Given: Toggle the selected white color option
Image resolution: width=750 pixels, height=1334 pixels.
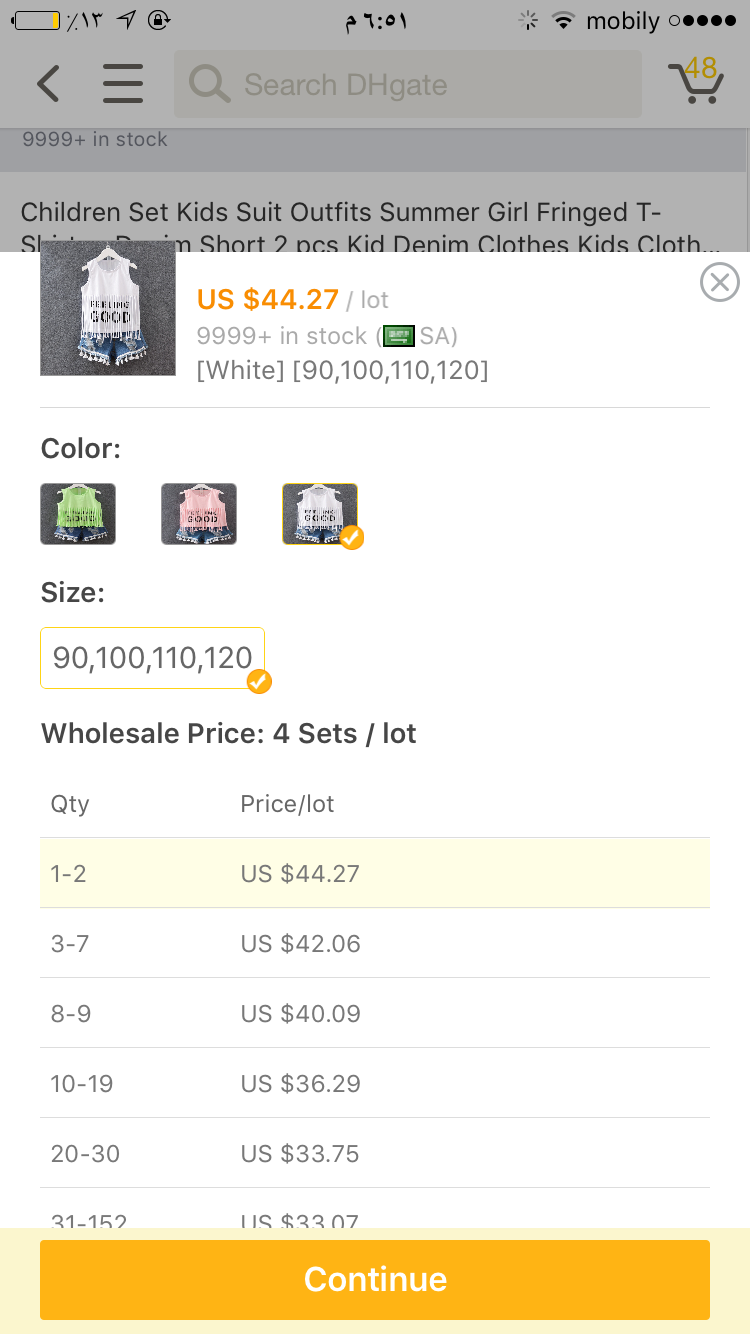Looking at the screenshot, I should (x=320, y=514).
